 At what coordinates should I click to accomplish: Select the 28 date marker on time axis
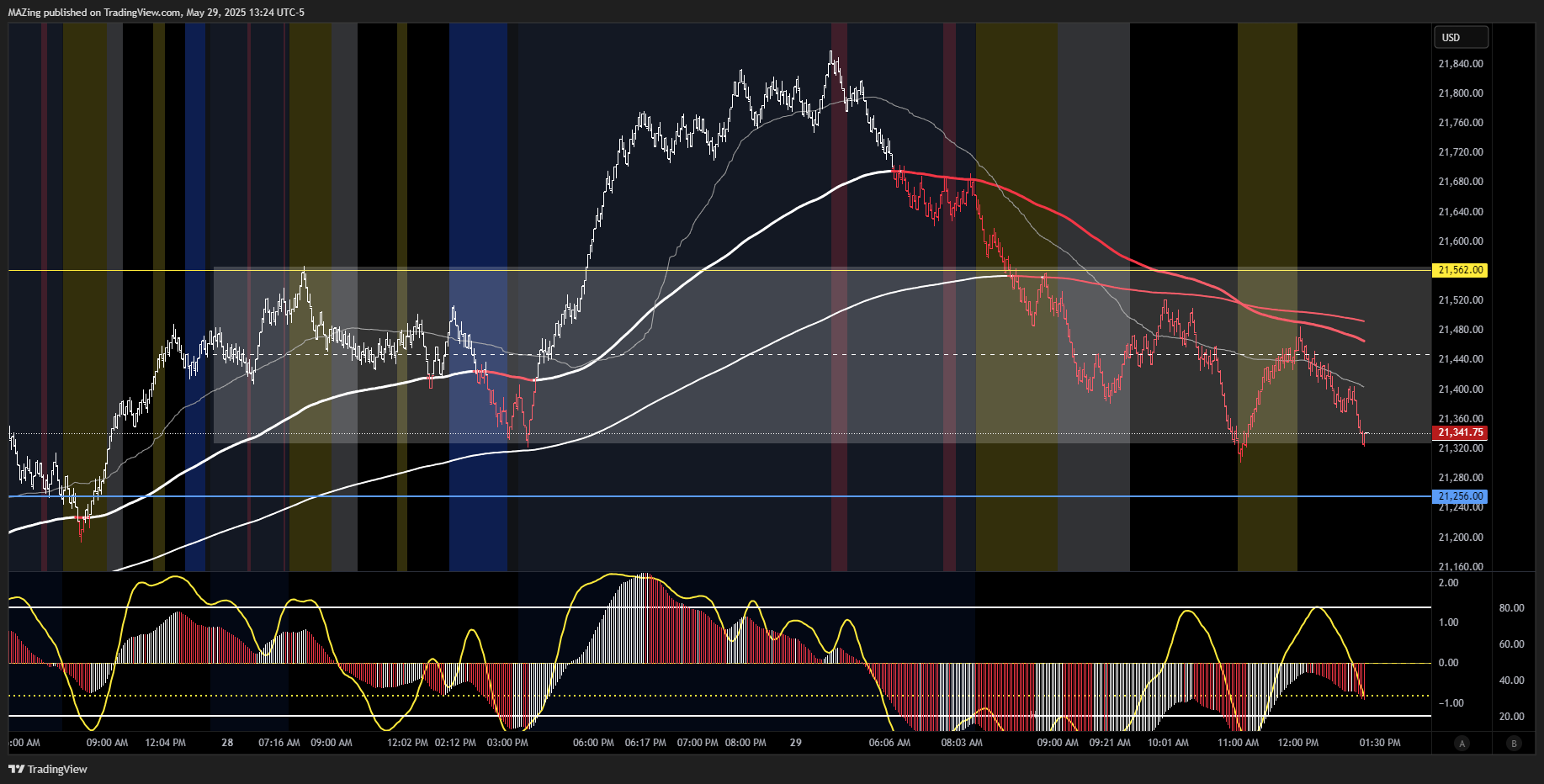227,744
